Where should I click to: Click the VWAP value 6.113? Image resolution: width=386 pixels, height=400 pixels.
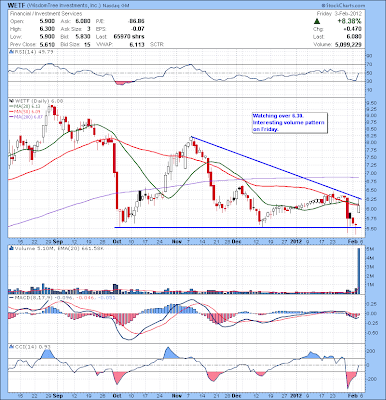tap(137, 44)
